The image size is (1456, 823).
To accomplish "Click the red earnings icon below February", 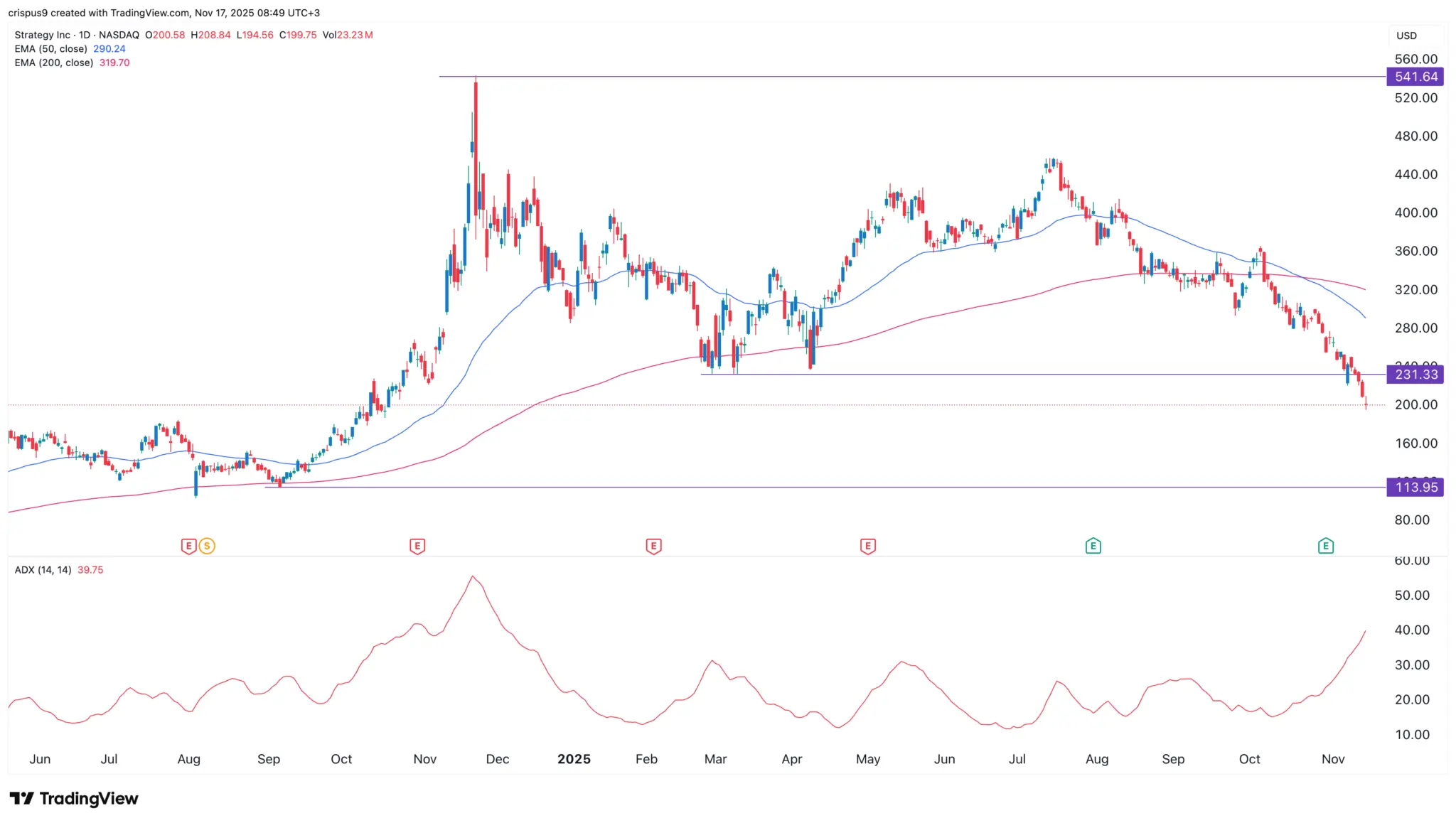I will coord(653,546).
